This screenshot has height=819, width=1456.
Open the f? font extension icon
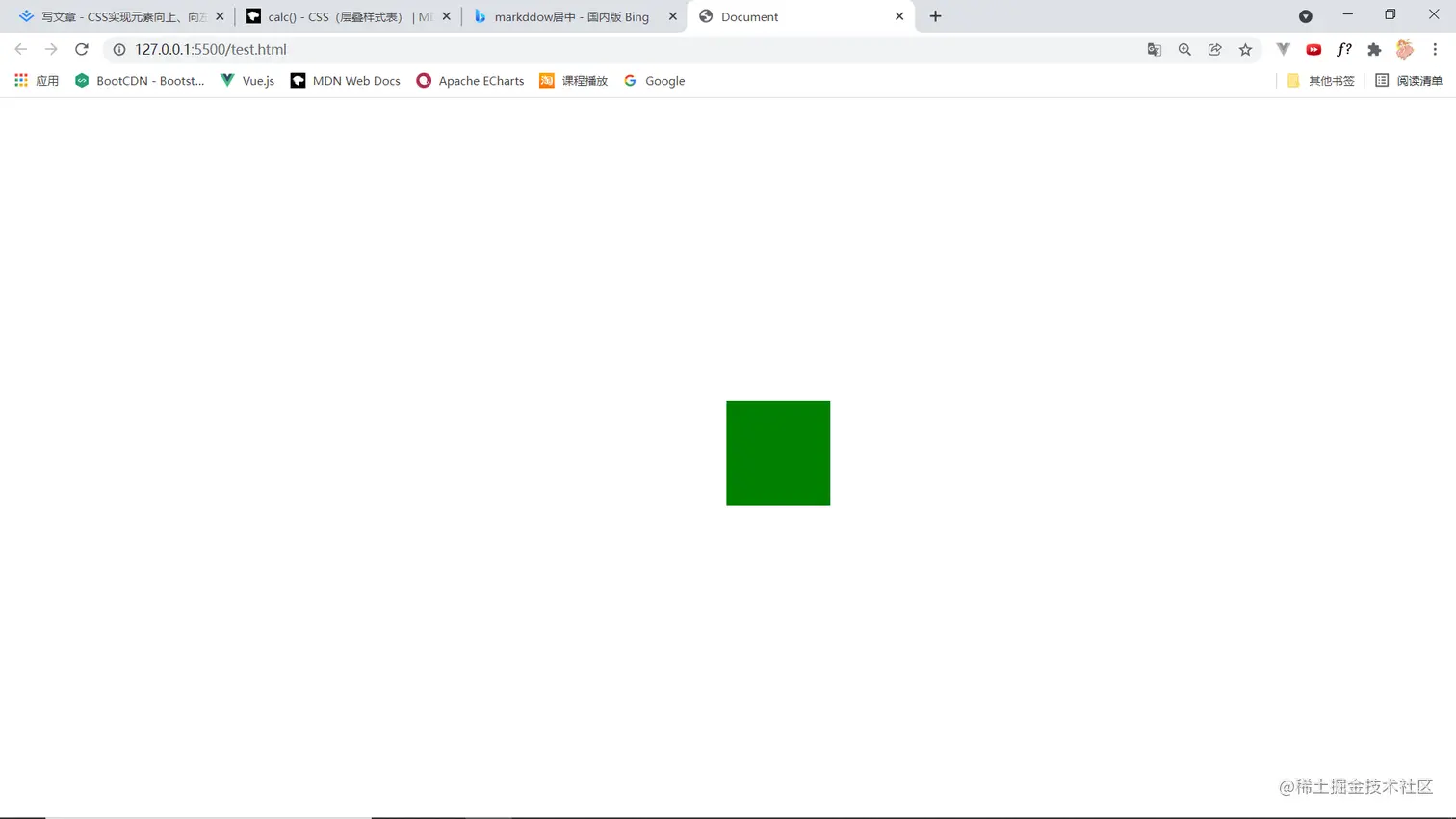(x=1344, y=49)
